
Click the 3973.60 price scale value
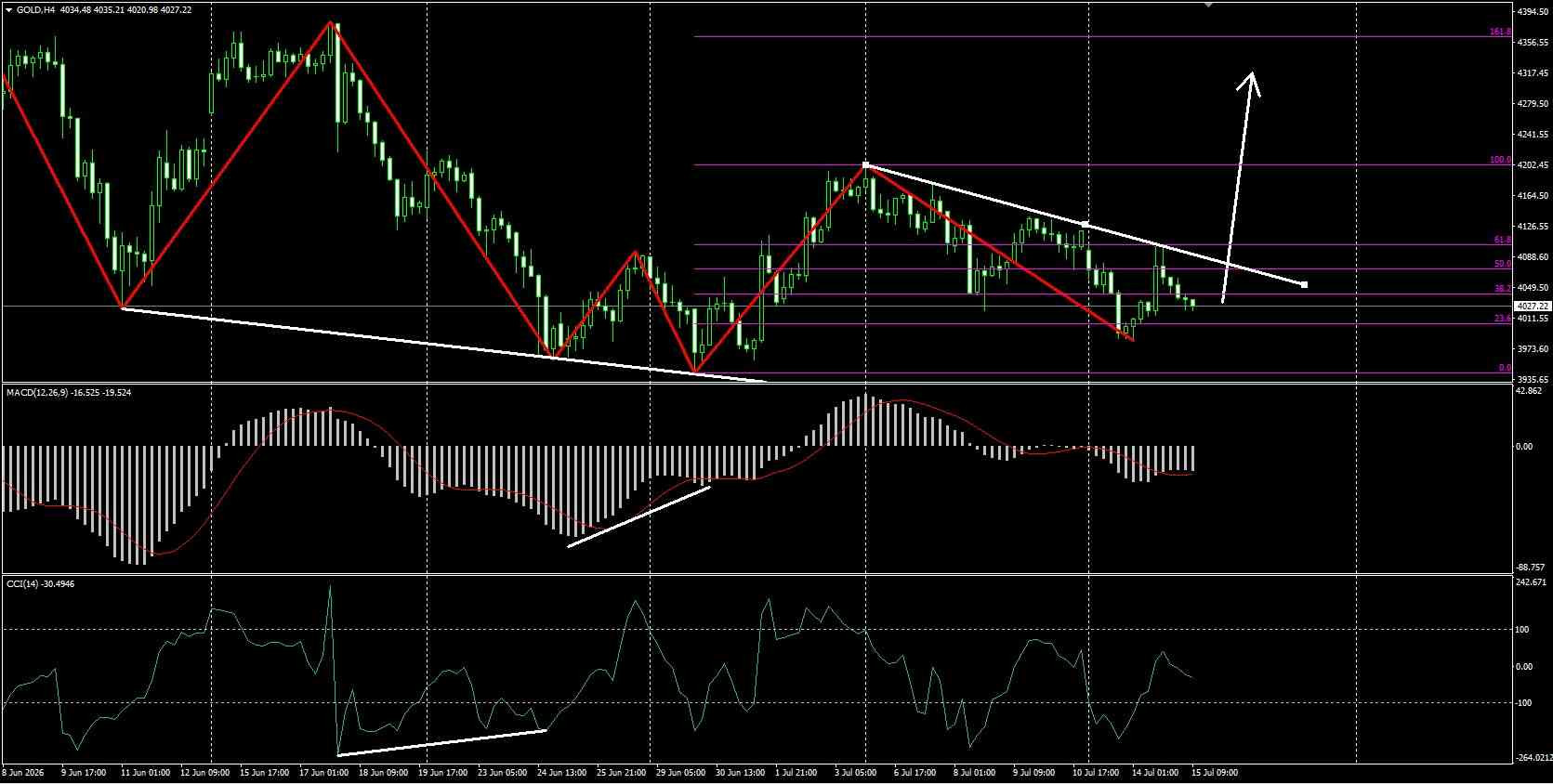point(1532,349)
